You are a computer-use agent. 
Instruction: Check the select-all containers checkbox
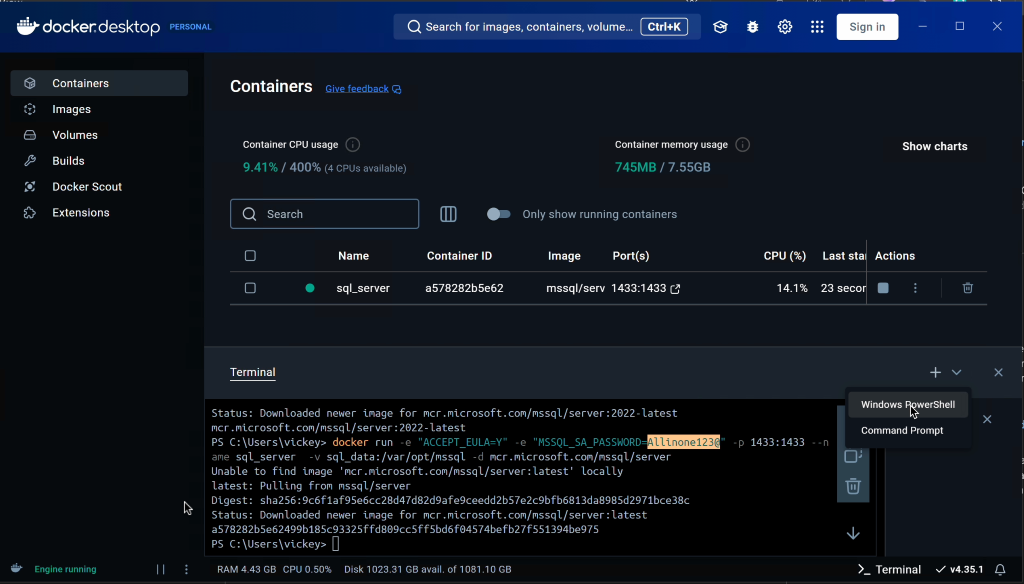click(x=250, y=255)
